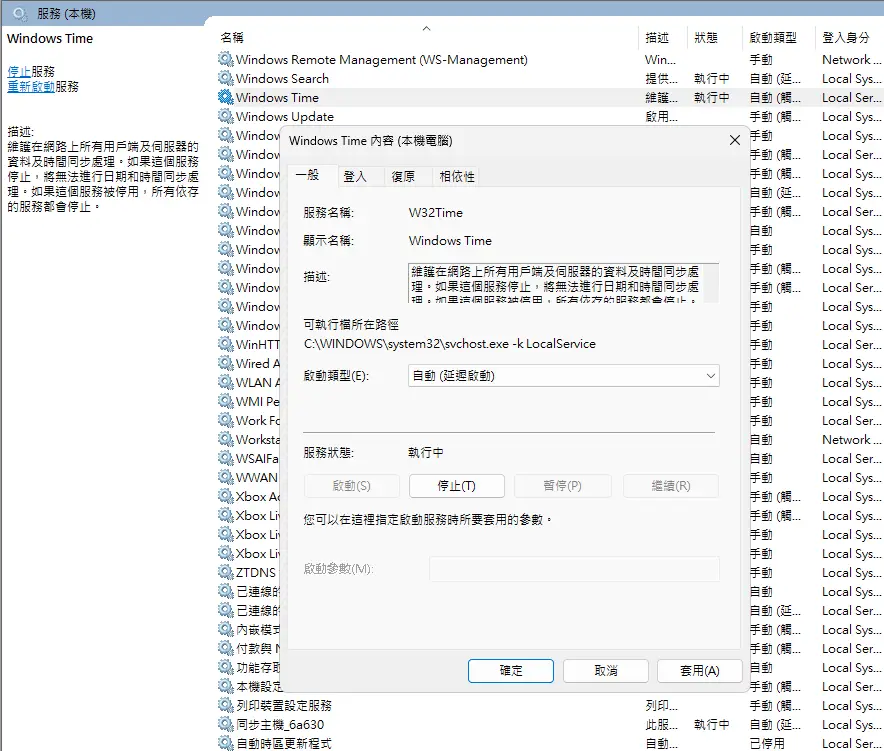This screenshot has width=884, height=751.
Task: Click the ZTDNS service gear icon
Action: click(225, 573)
